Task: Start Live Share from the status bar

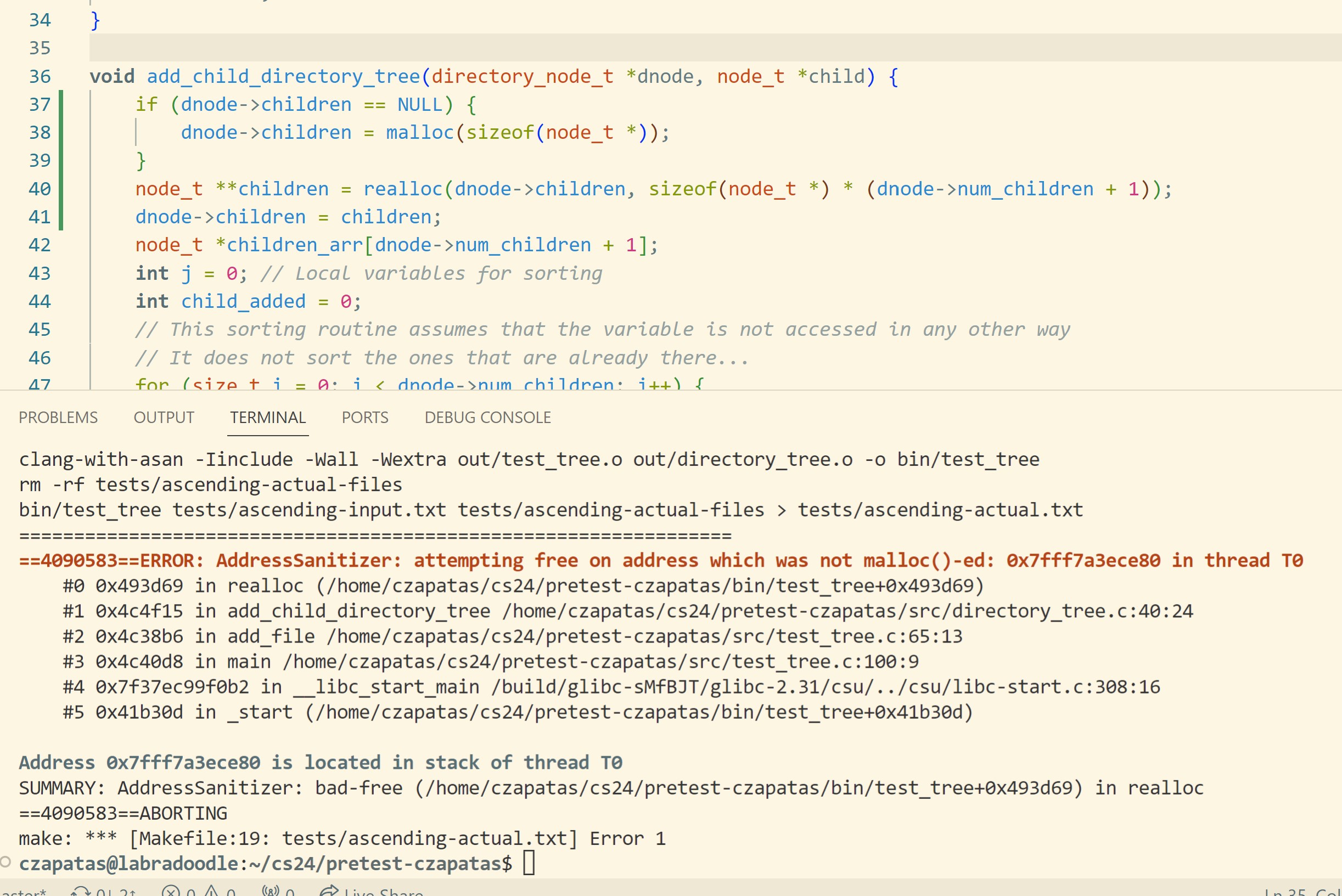Action: (372, 892)
